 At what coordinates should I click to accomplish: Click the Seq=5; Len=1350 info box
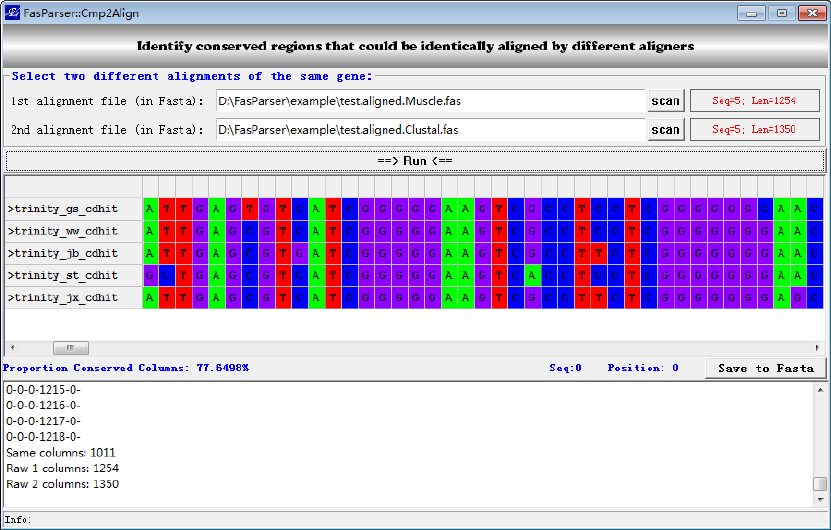click(x=755, y=129)
